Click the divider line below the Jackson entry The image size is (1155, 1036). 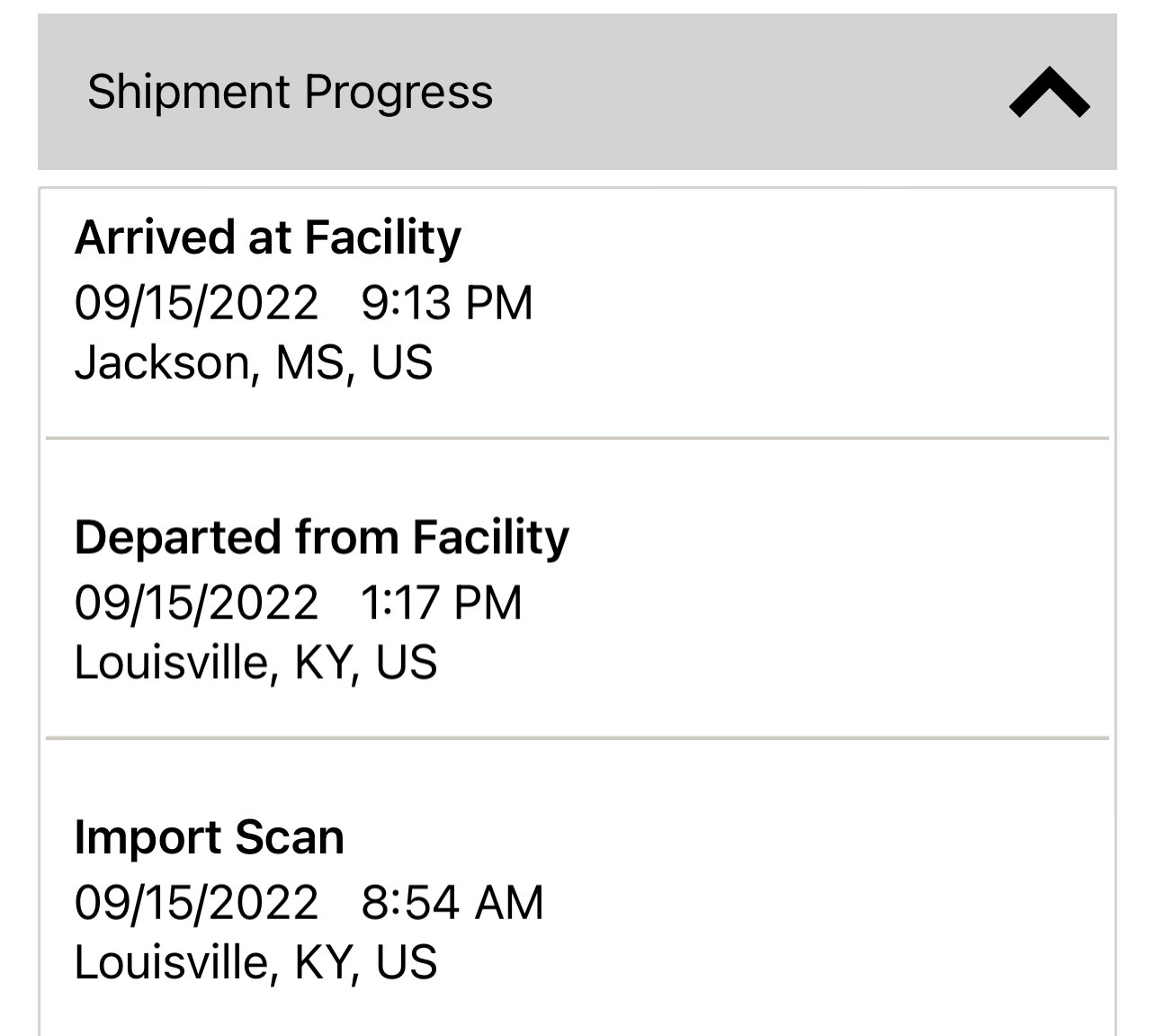coord(577,439)
